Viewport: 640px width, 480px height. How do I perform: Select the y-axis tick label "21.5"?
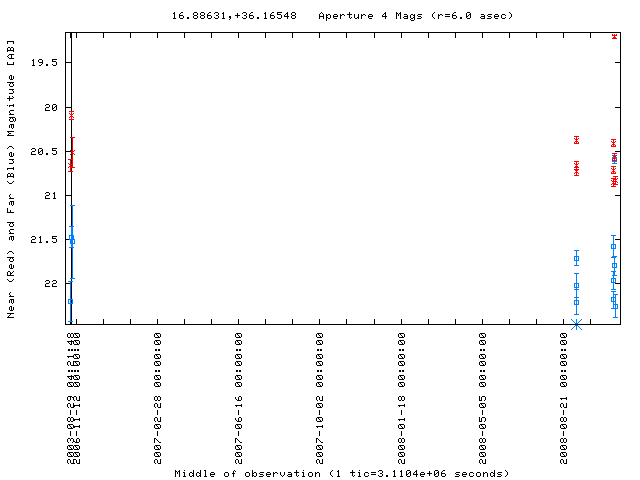(44, 240)
